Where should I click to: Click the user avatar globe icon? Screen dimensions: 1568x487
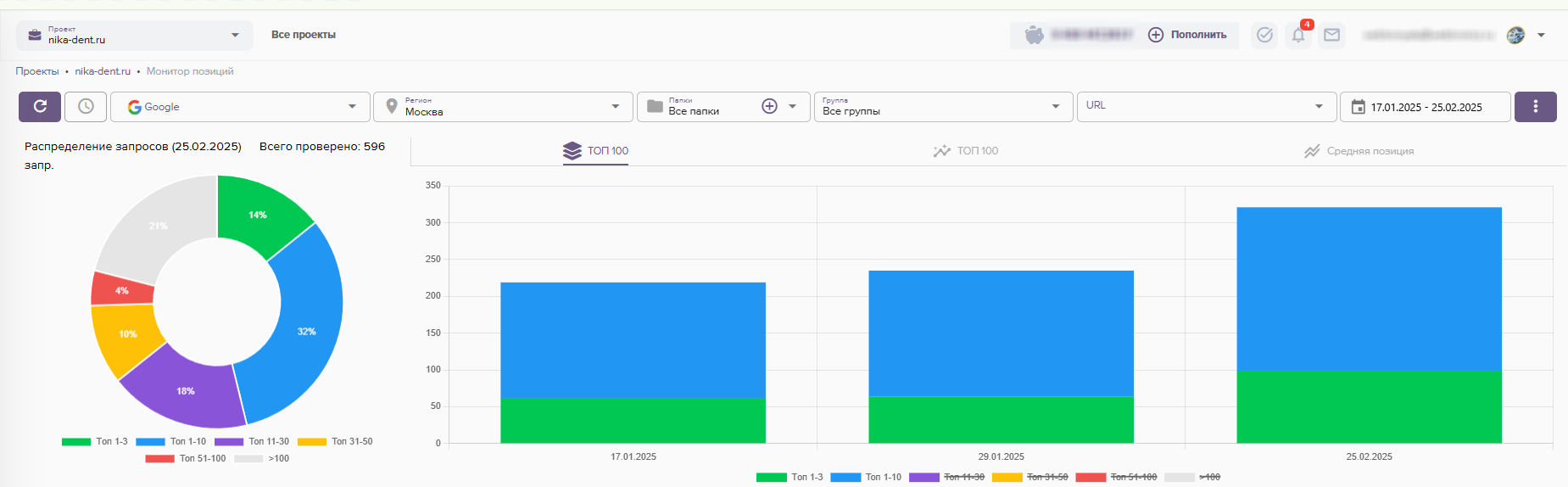coord(1515,35)
